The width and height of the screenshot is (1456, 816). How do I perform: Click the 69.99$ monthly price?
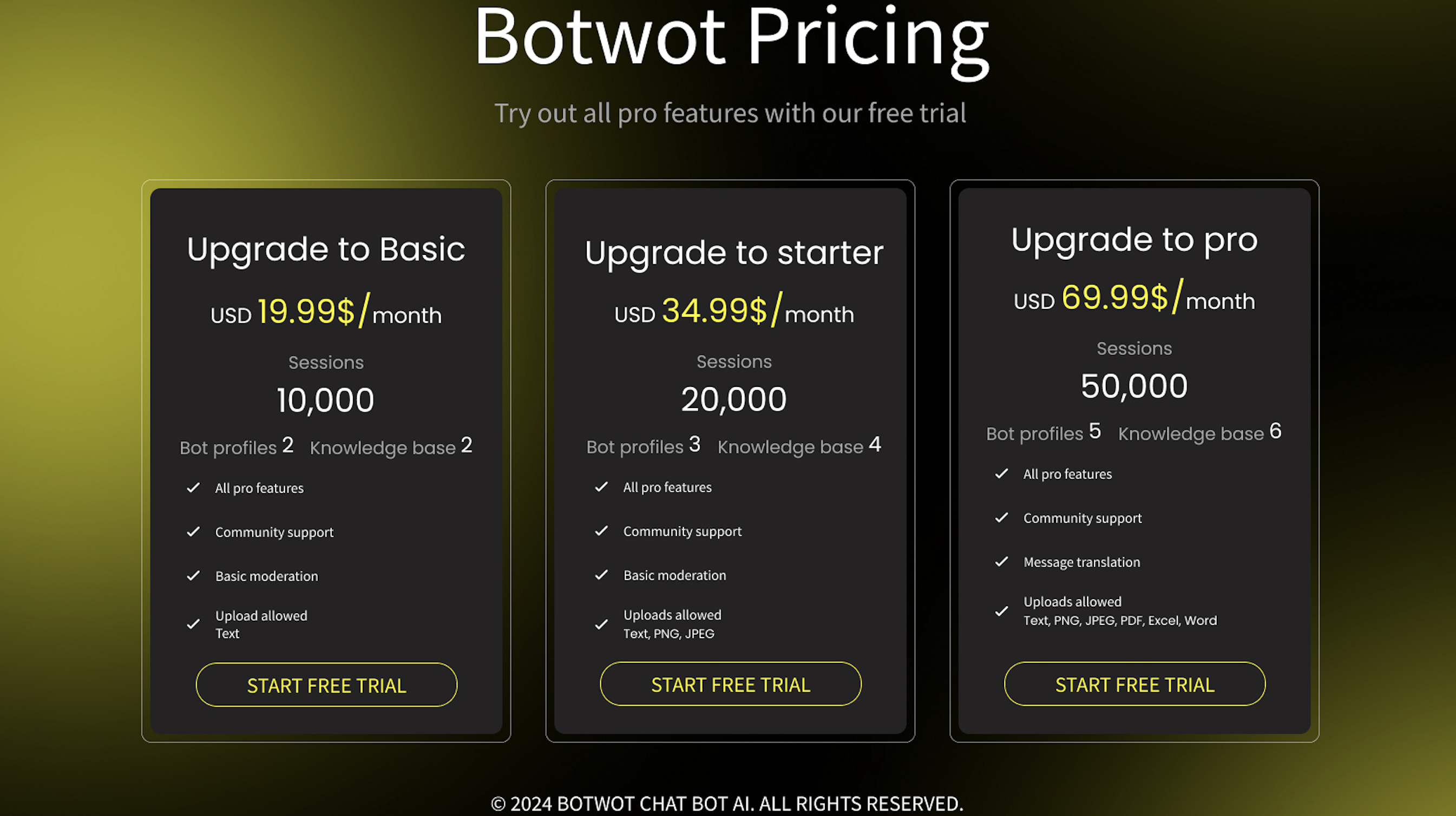[x=1114, y=297]
